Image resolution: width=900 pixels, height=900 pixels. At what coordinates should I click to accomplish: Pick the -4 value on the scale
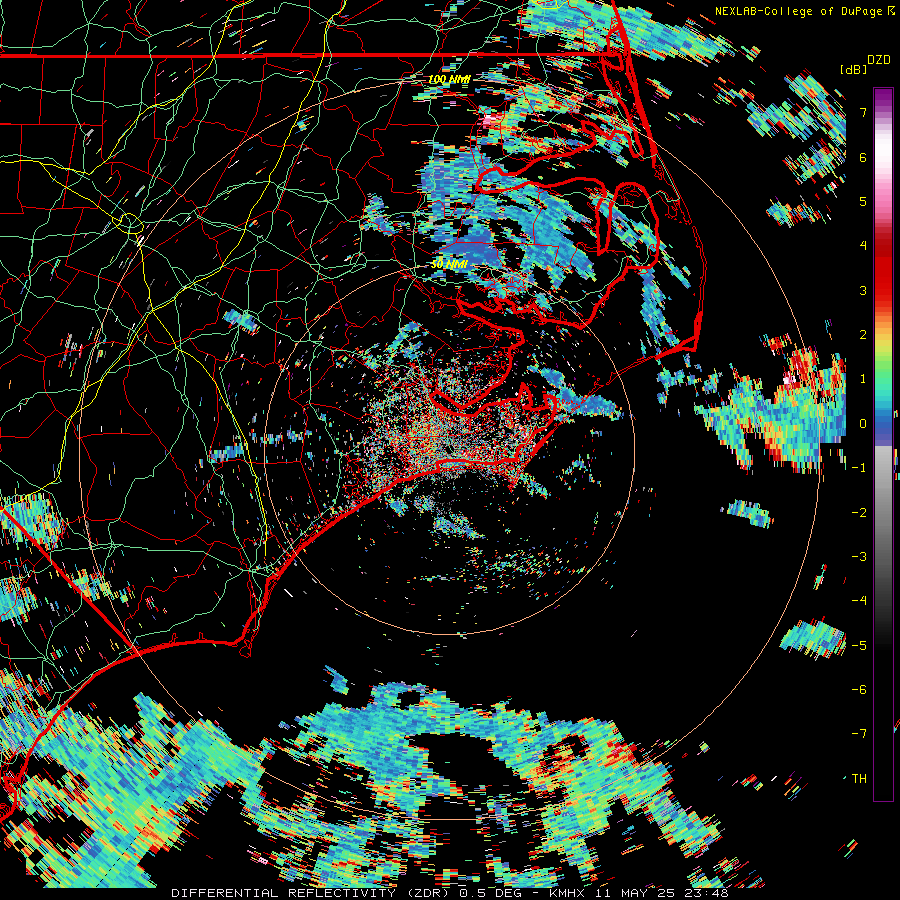[859, 601]
